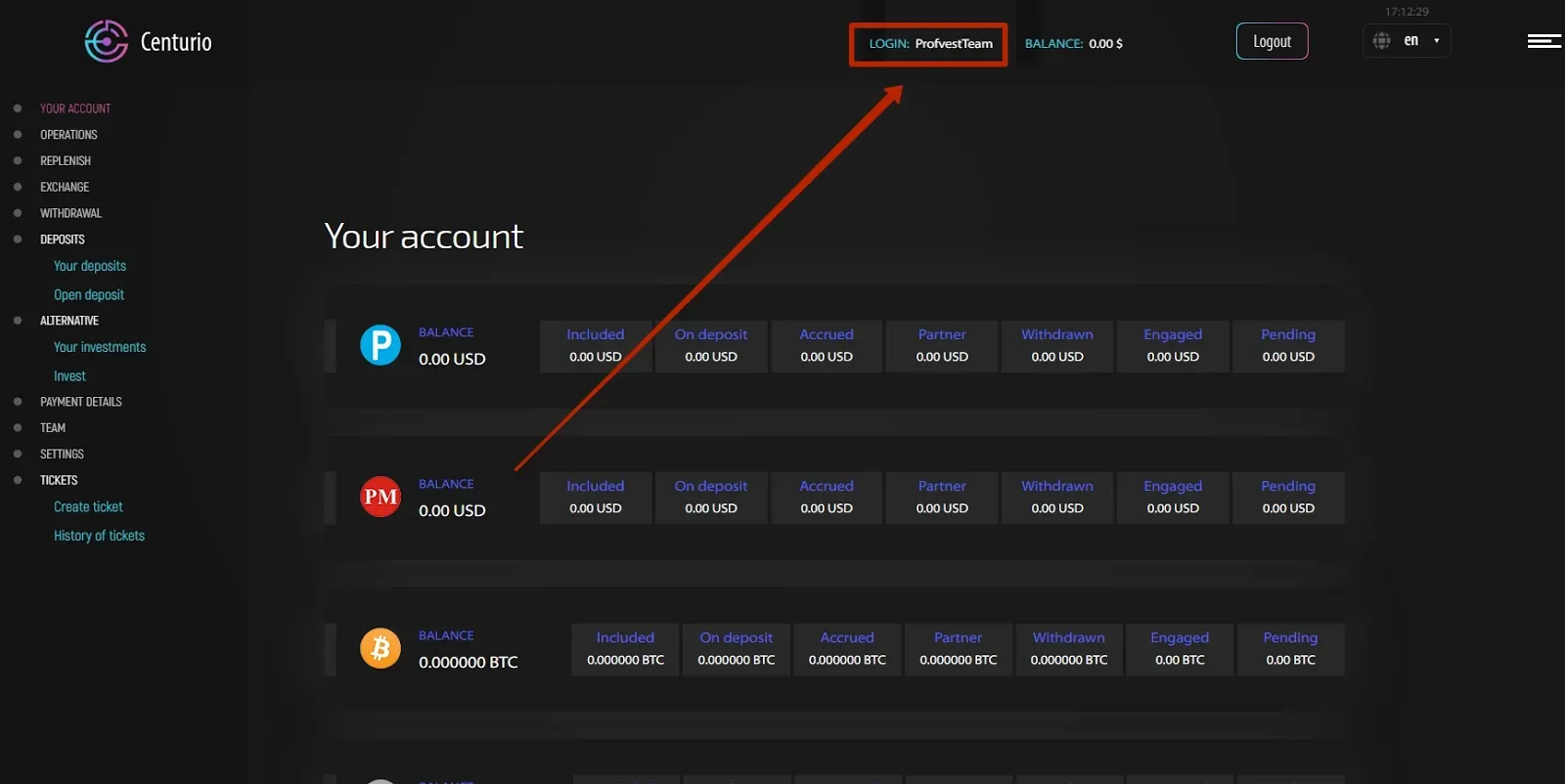The width and height of the screenshot is (1565, 784).
Task: Click the header balance 0.00 $
Action: 1106,43
